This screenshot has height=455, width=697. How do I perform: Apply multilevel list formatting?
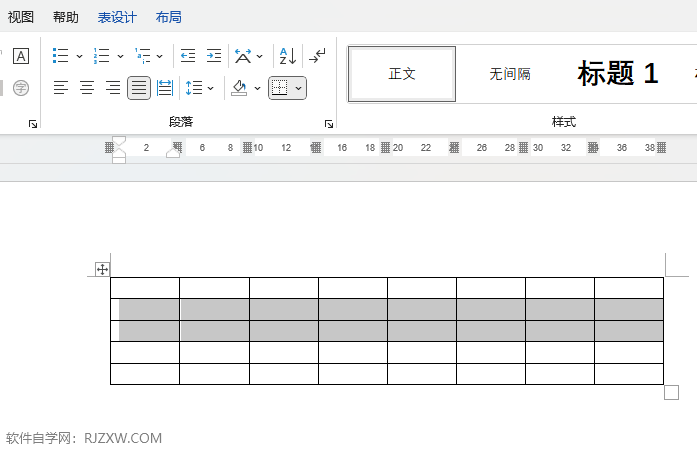pos(143,56)
